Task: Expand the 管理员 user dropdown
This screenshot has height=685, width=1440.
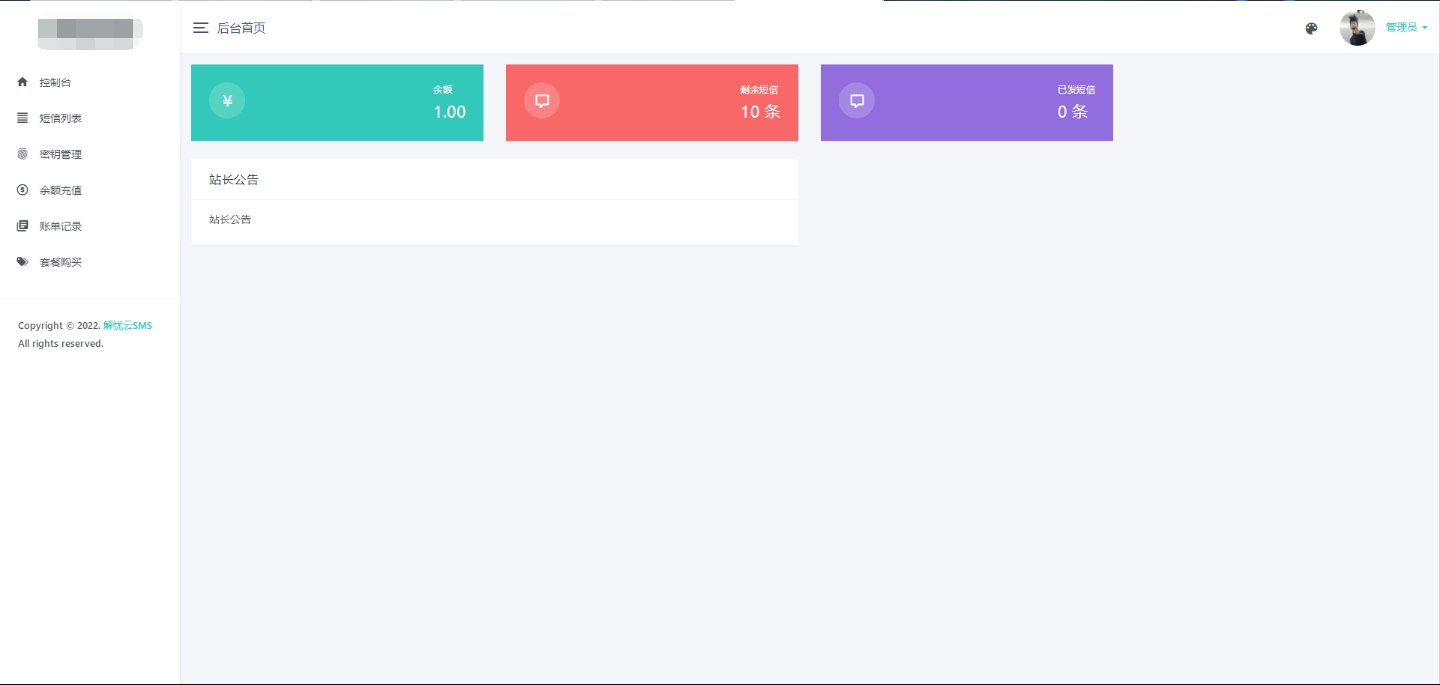Action: click(x=1406, y=28)
